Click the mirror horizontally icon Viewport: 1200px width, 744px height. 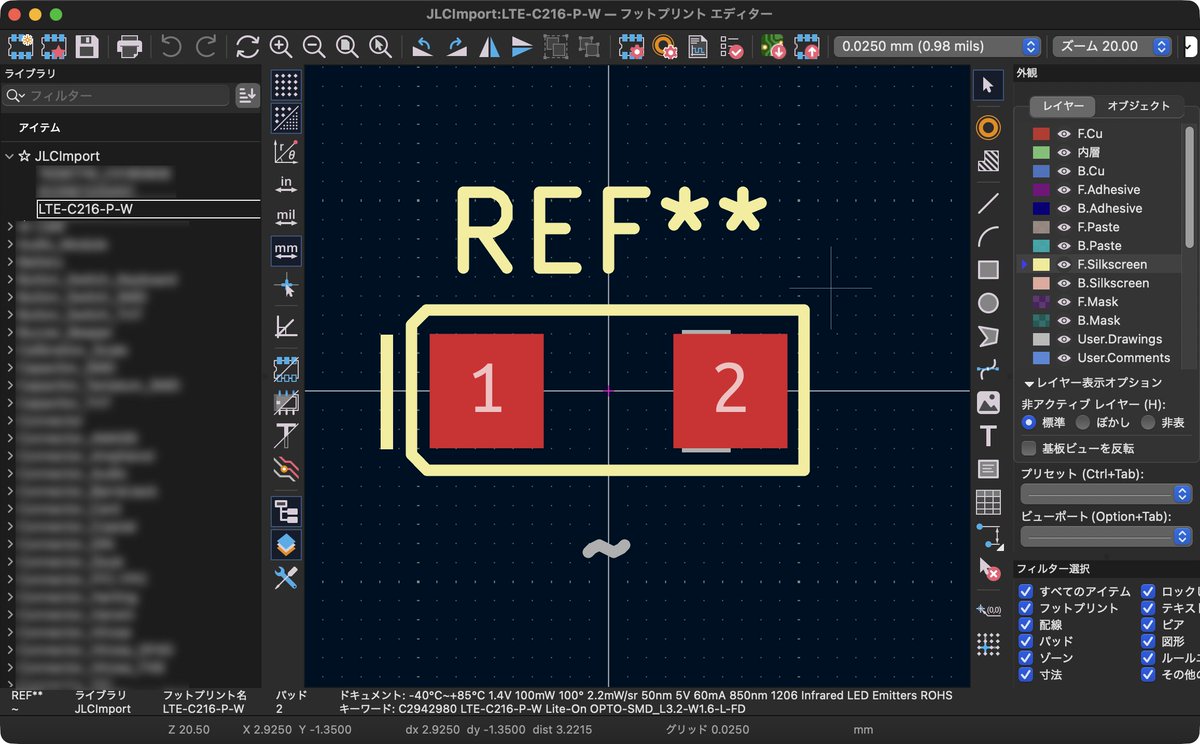pyautogui.click(x=489, y=46)
